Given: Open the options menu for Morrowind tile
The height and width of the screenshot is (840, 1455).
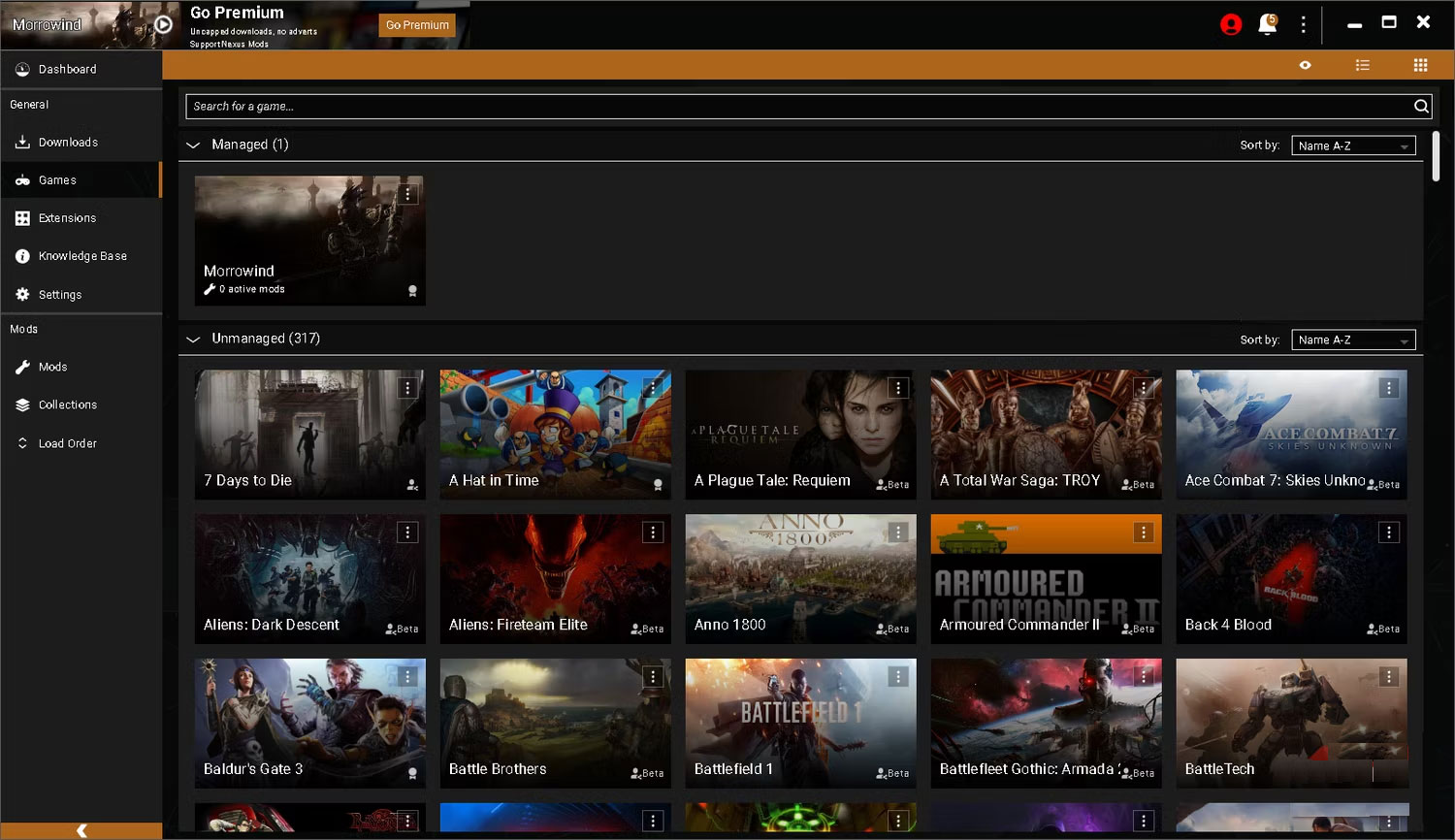Looking at the screenshot, I should click(408, 194).
